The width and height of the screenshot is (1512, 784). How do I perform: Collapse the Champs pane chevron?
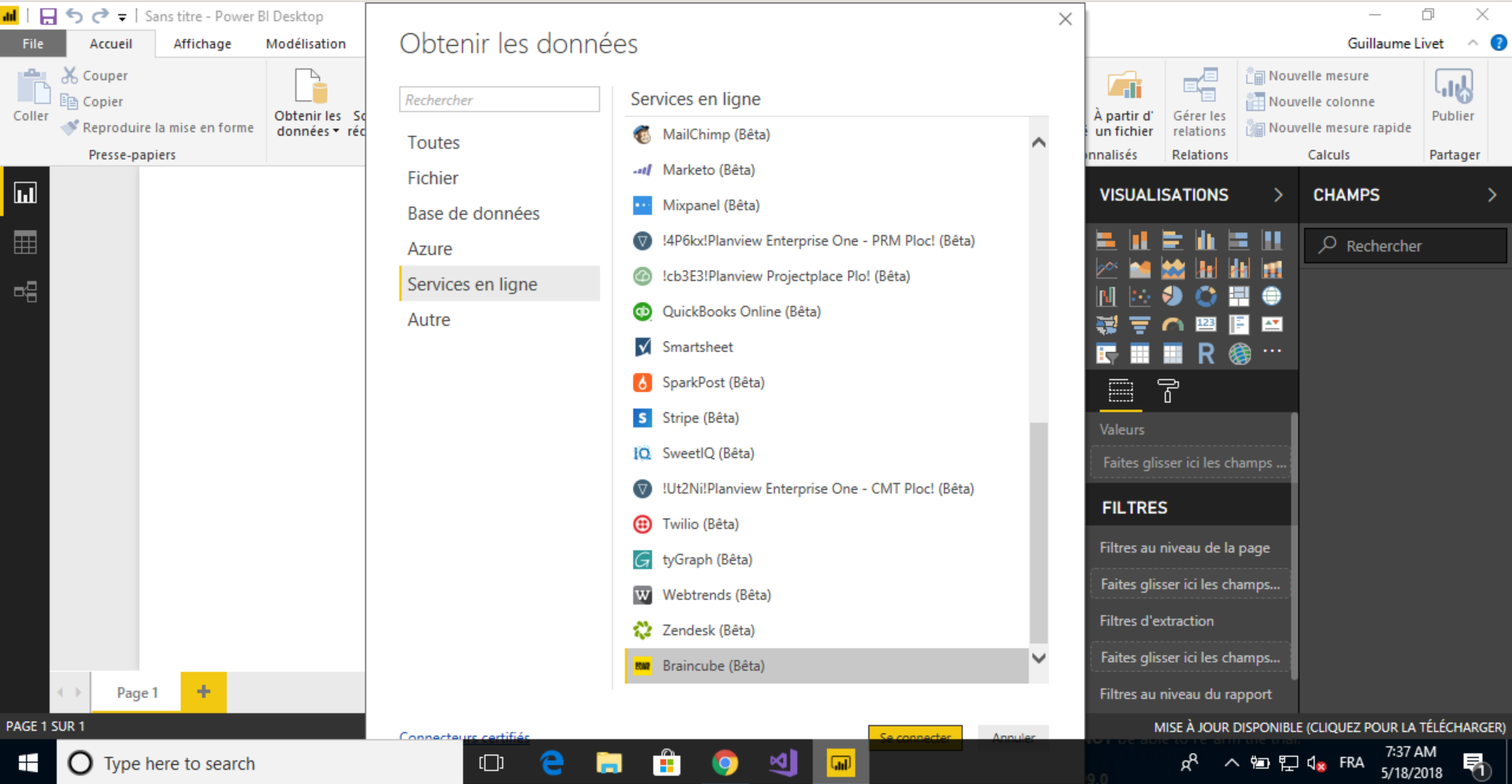(x=1491, y=195)
